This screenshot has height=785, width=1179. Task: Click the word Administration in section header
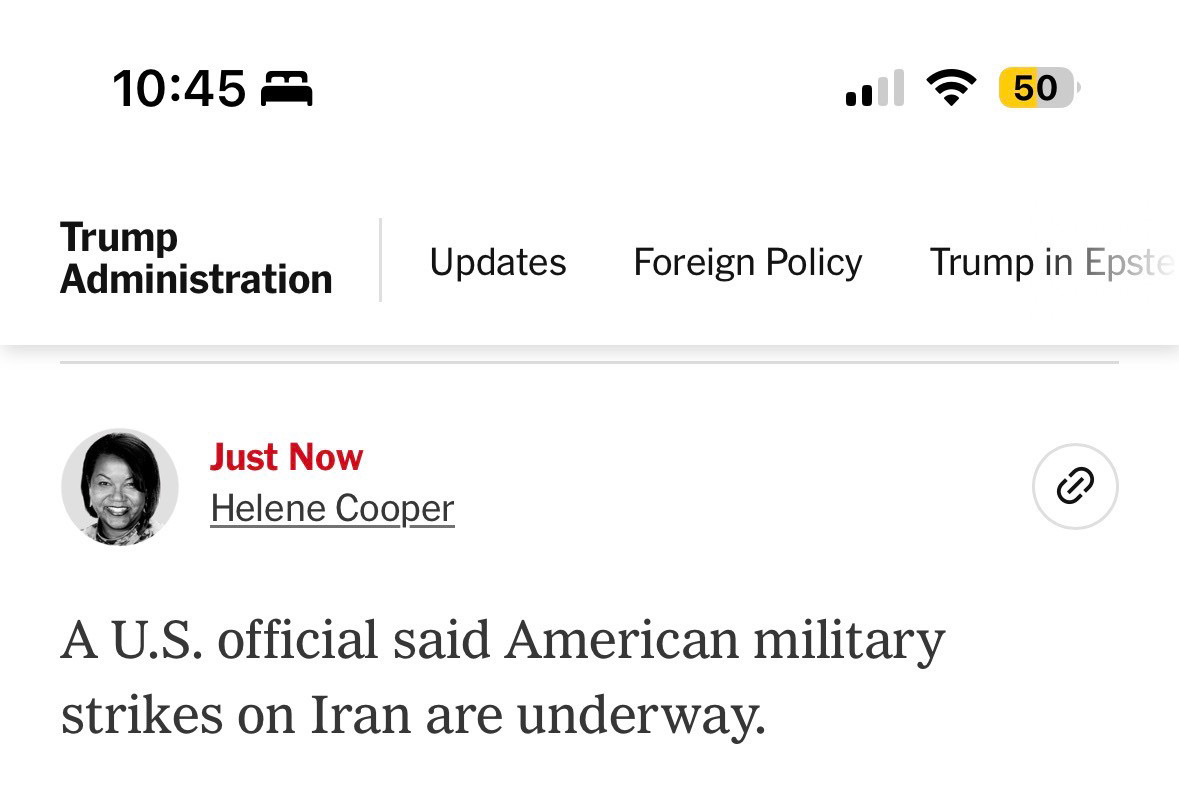pyautogui.click(x=196, y=279)
